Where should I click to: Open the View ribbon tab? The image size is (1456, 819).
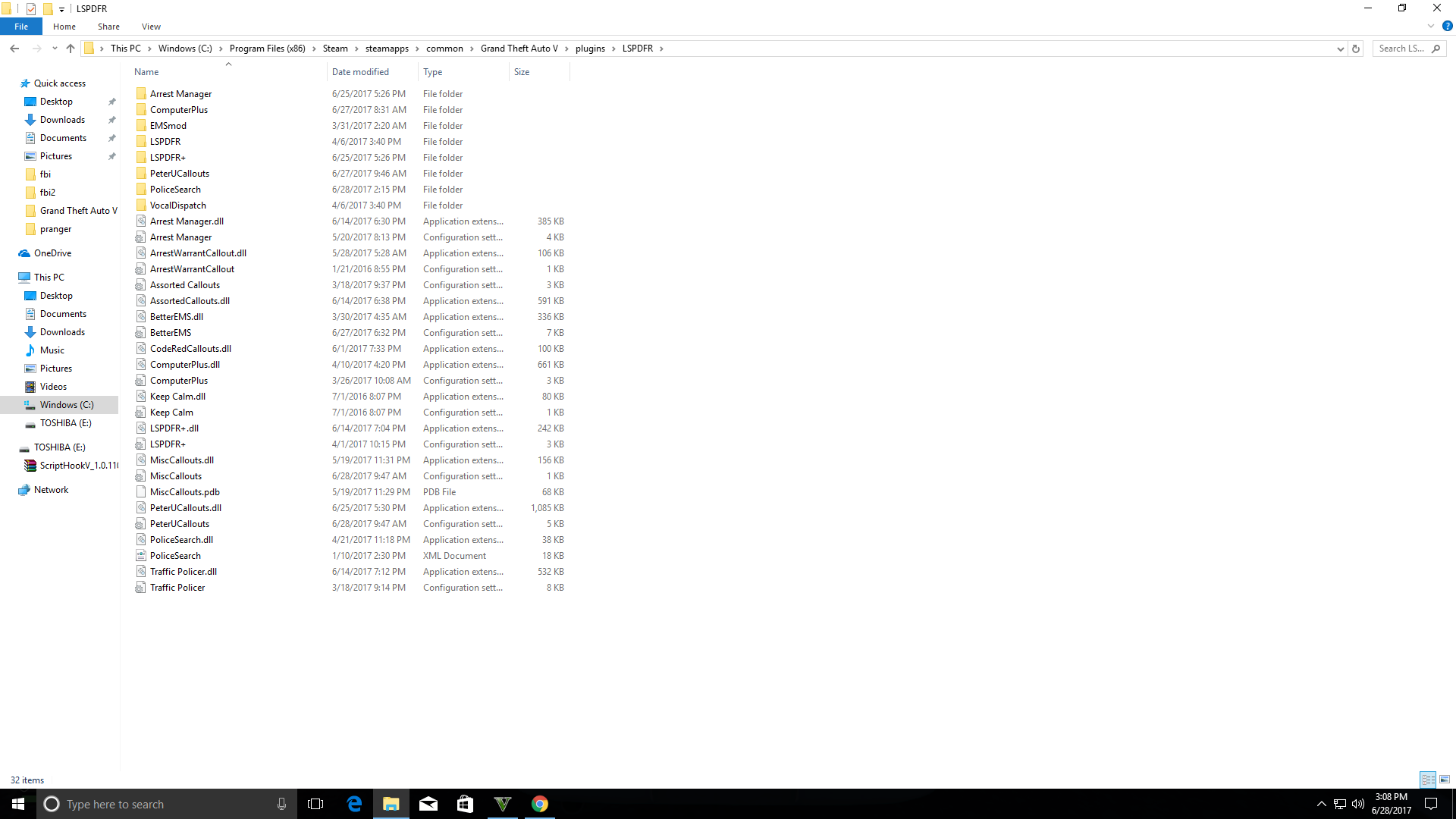tap(151, 27)
